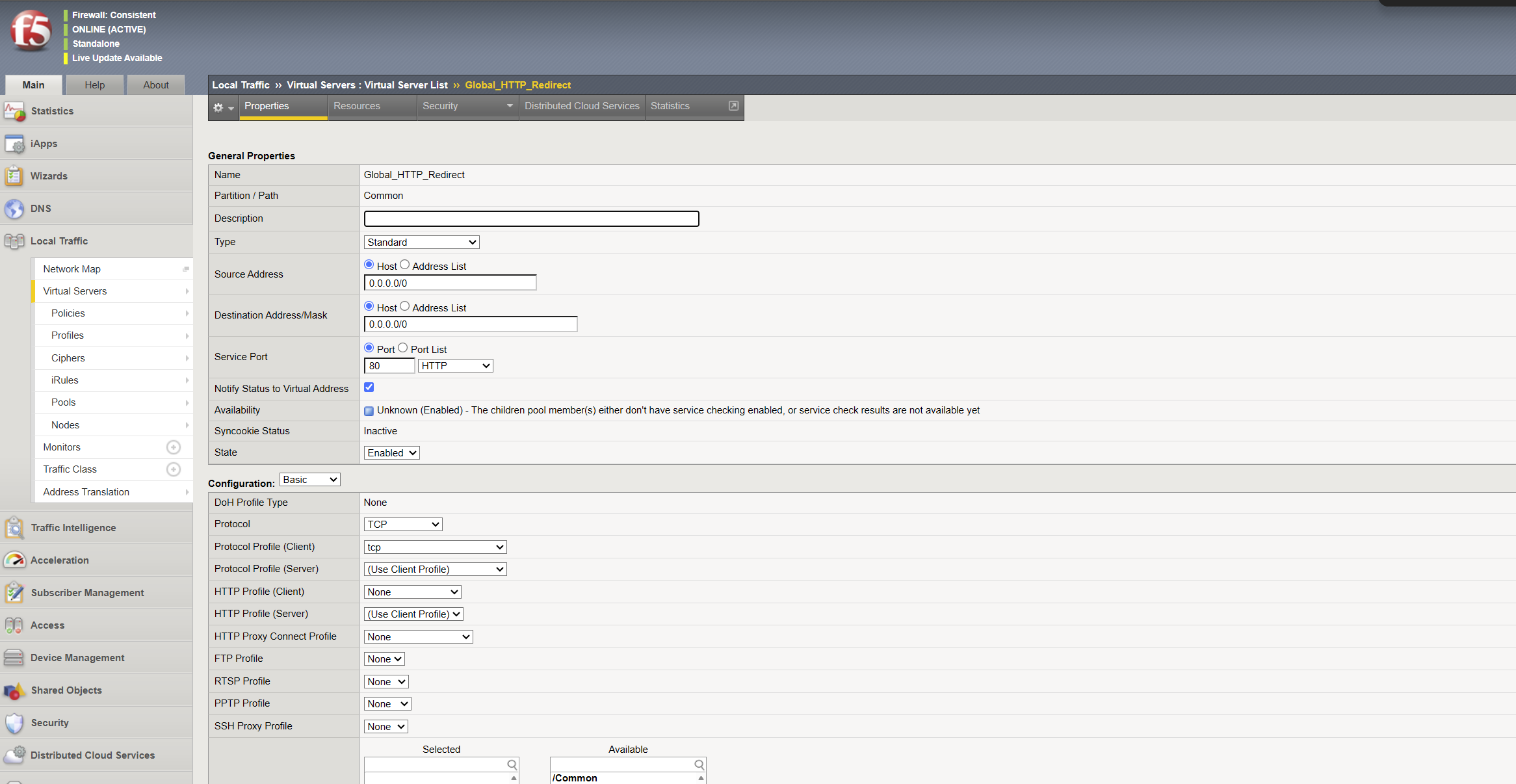Open Subscriber Management icon
The width and height of the screenshot is (1516, 784).
click(14, 593)
